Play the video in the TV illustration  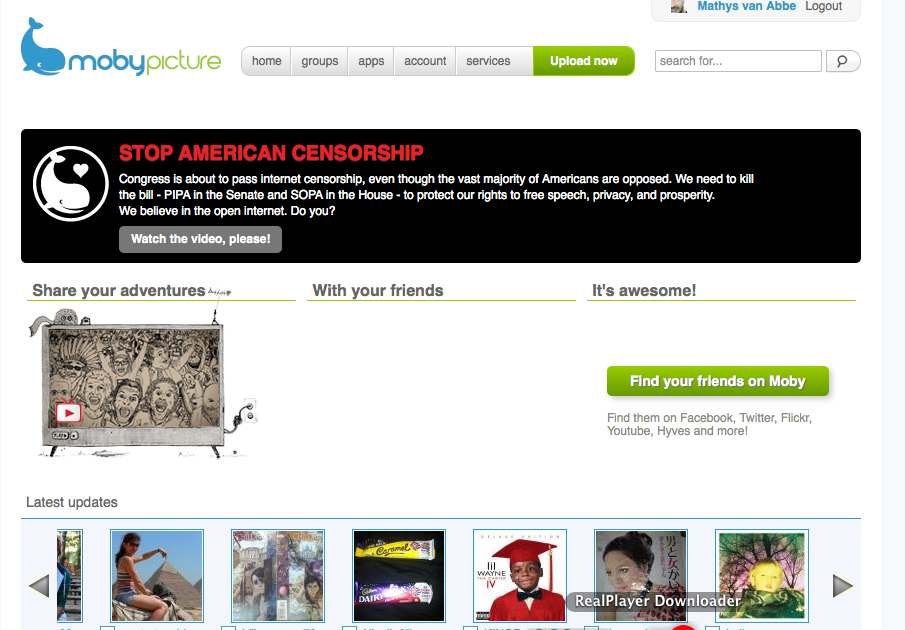click(69, 412)
